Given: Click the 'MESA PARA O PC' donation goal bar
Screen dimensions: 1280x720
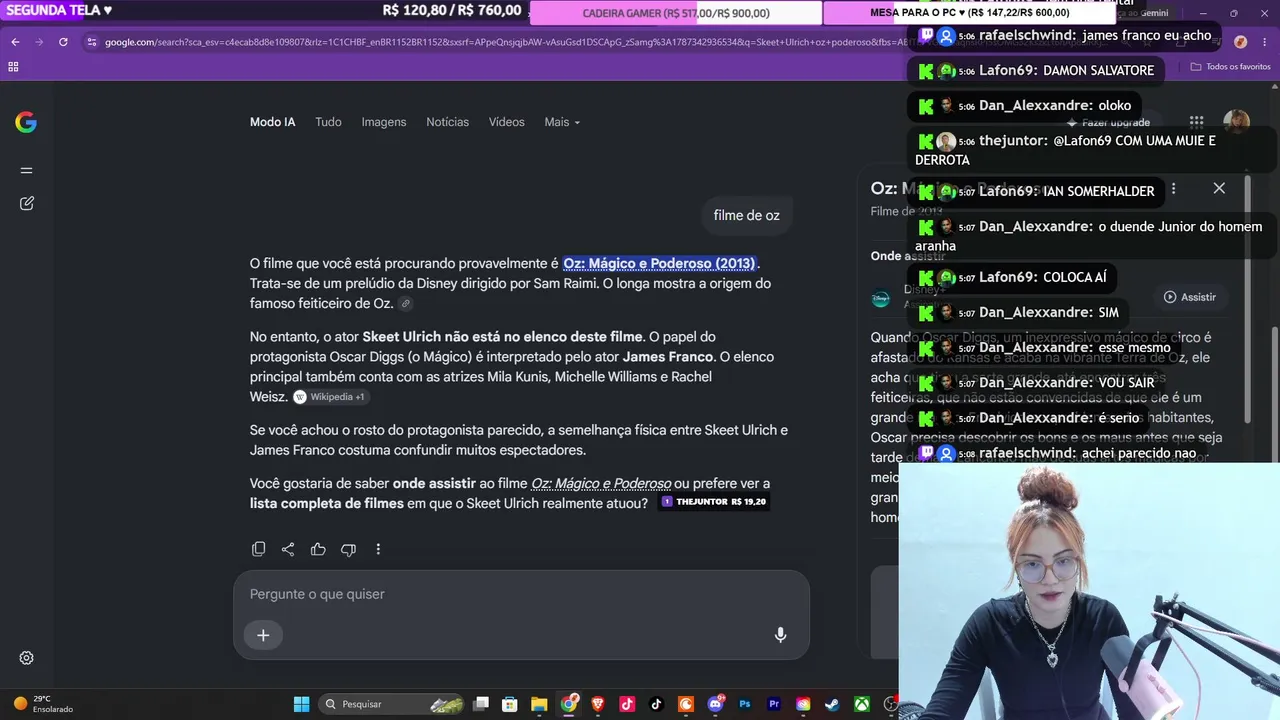Looking at the screenshot, I should 970,13.
